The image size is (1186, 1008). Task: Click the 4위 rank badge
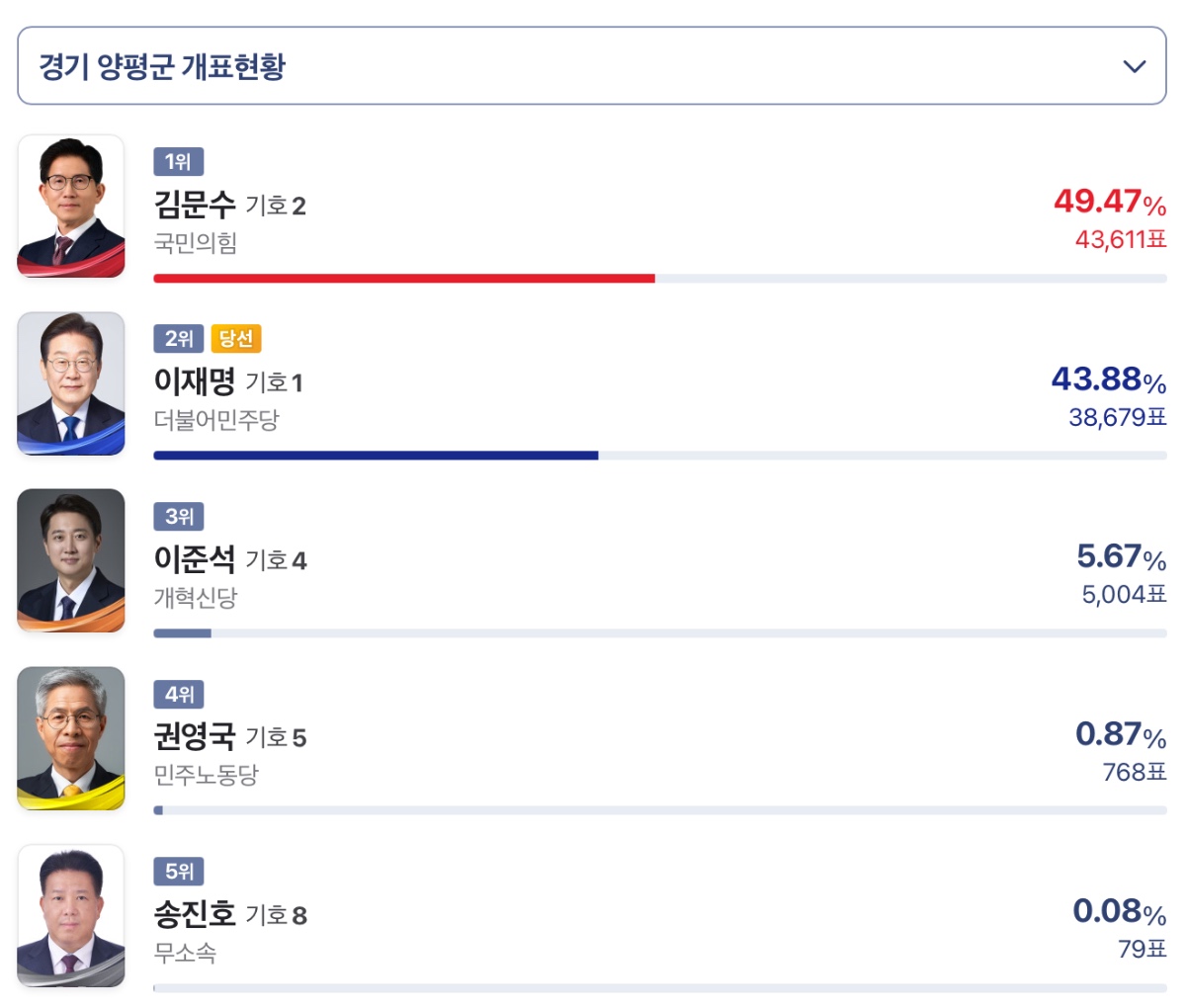click(178, 694)
